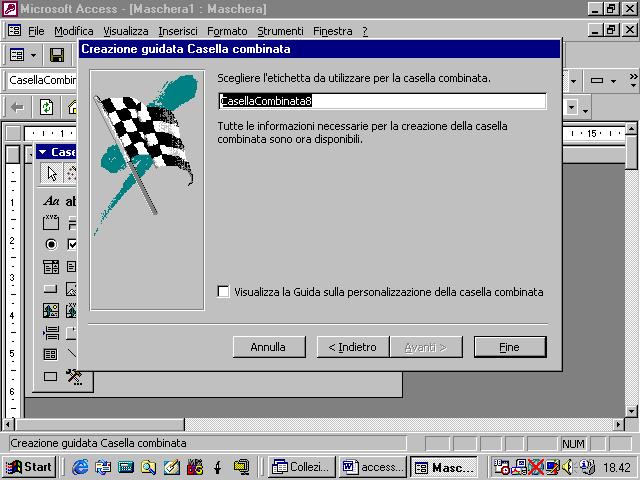Select the Rectangle tool in toolbox
This screenshot has width=640, height=480.
point(51,376)
